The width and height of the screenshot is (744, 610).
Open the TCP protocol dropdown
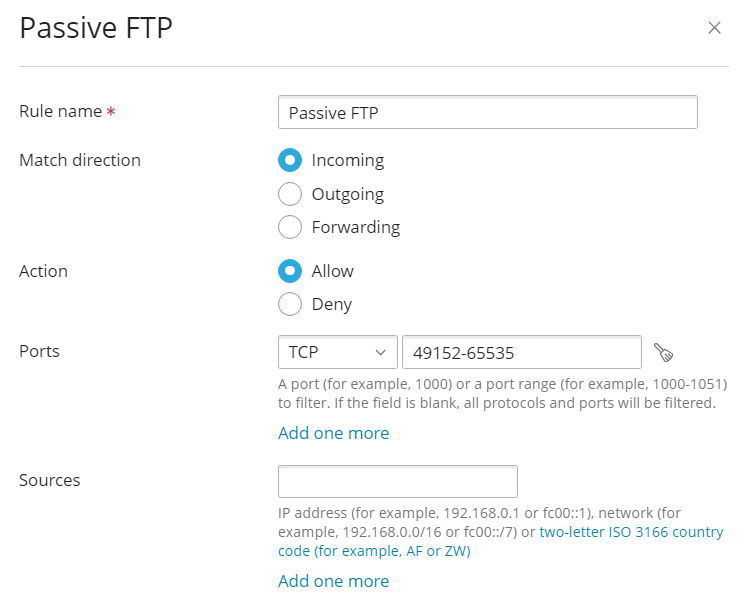point(337,352)
